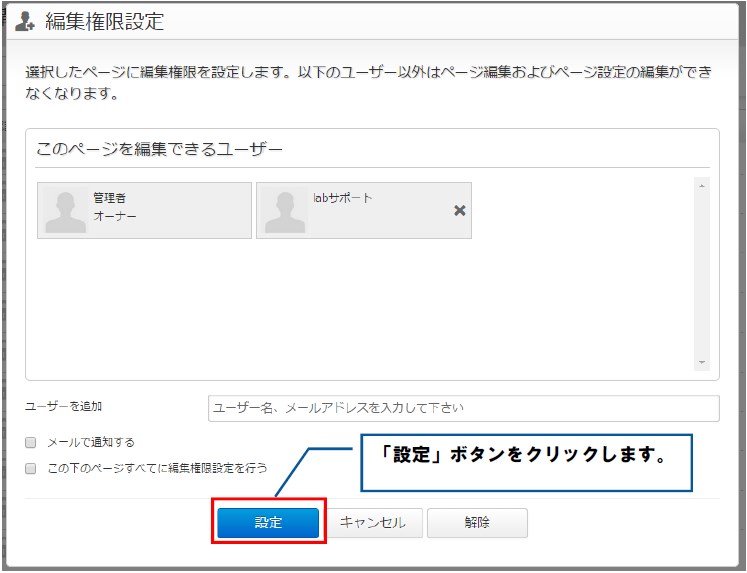Click the blue 設定 button
747x573 pixels.
click(x=268, y=523)
